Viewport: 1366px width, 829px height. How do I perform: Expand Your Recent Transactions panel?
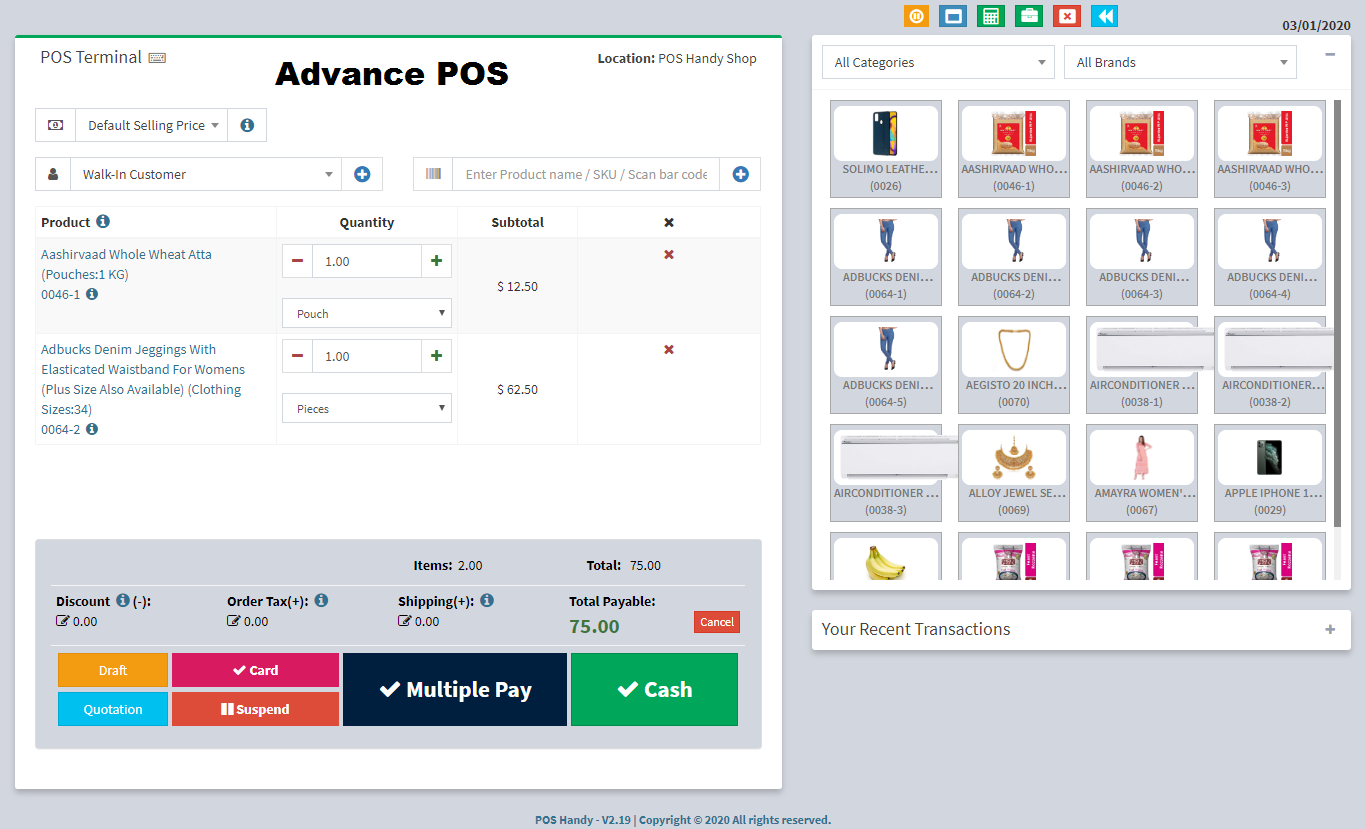(1330, 629)
